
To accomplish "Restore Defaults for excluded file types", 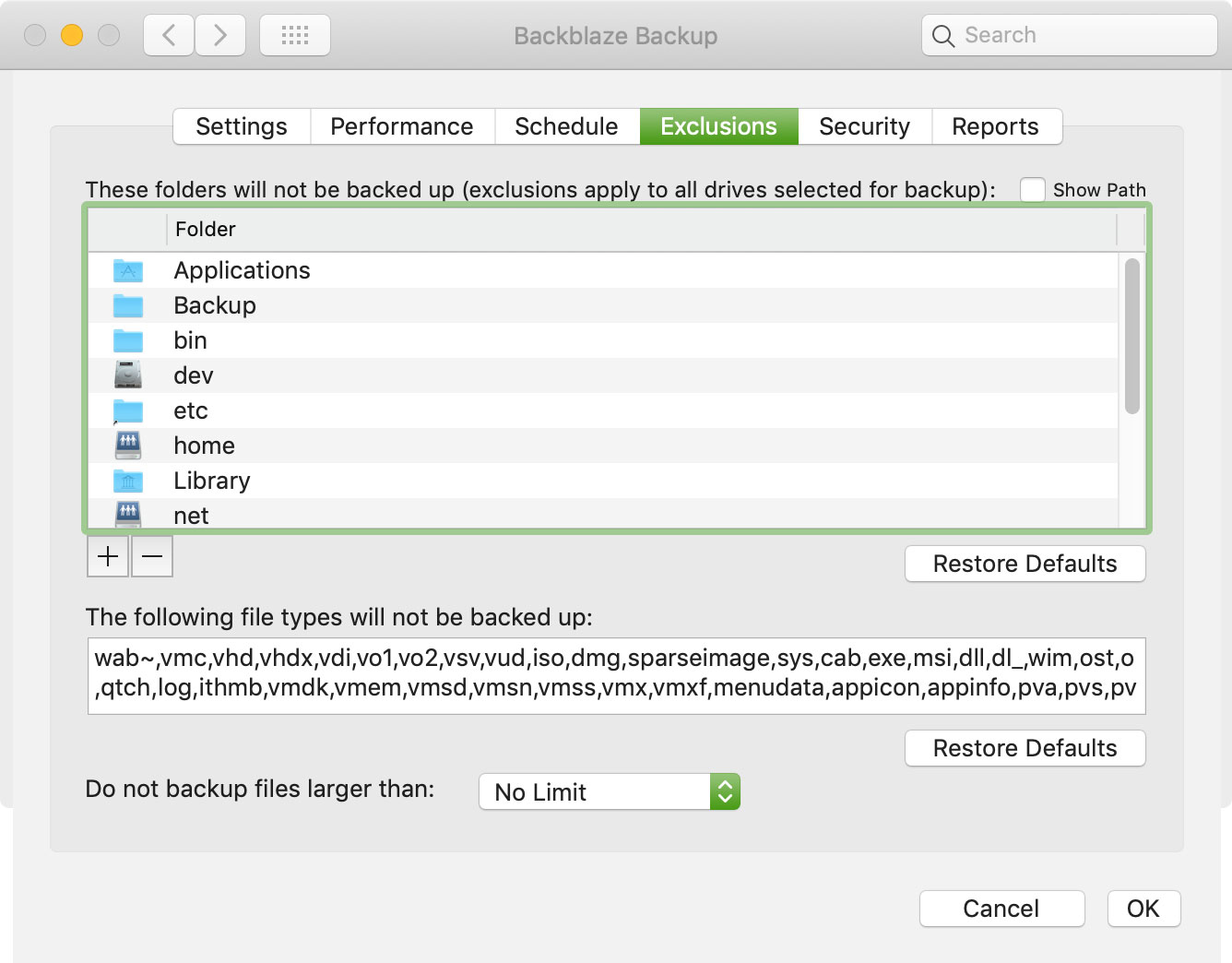I will pyautogui.click(x=1025, y=748).
